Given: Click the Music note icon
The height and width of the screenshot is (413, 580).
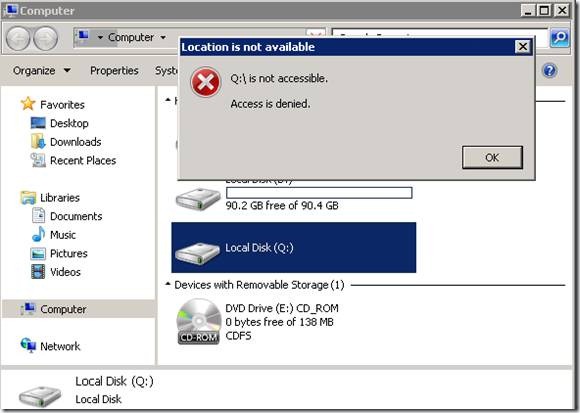Looking at the screenshot, I should (38, 234).
